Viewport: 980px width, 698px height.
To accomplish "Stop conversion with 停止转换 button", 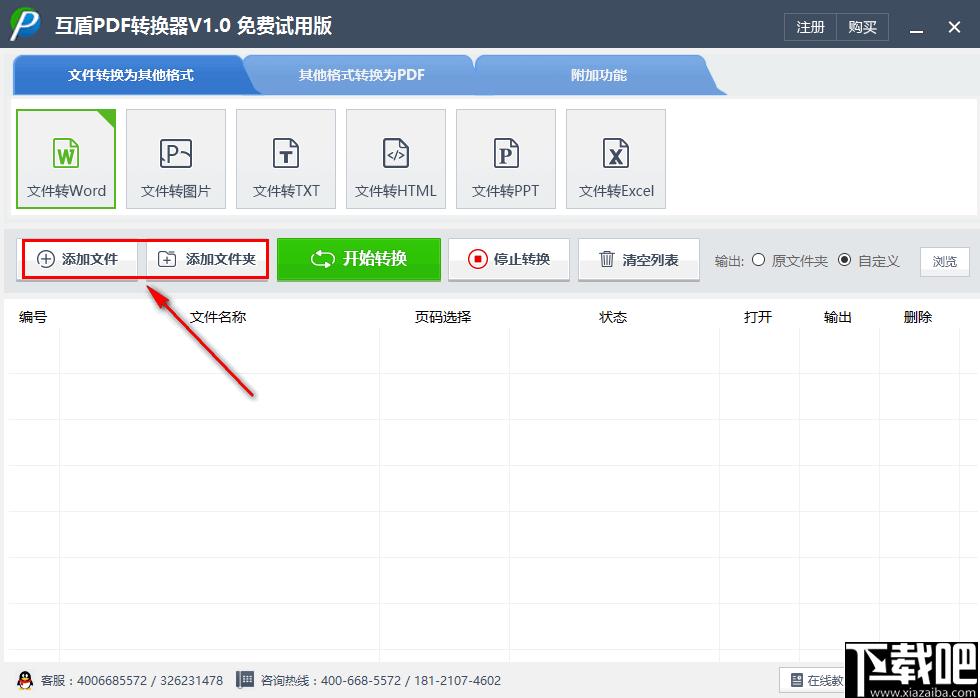I will coord(509,259).
